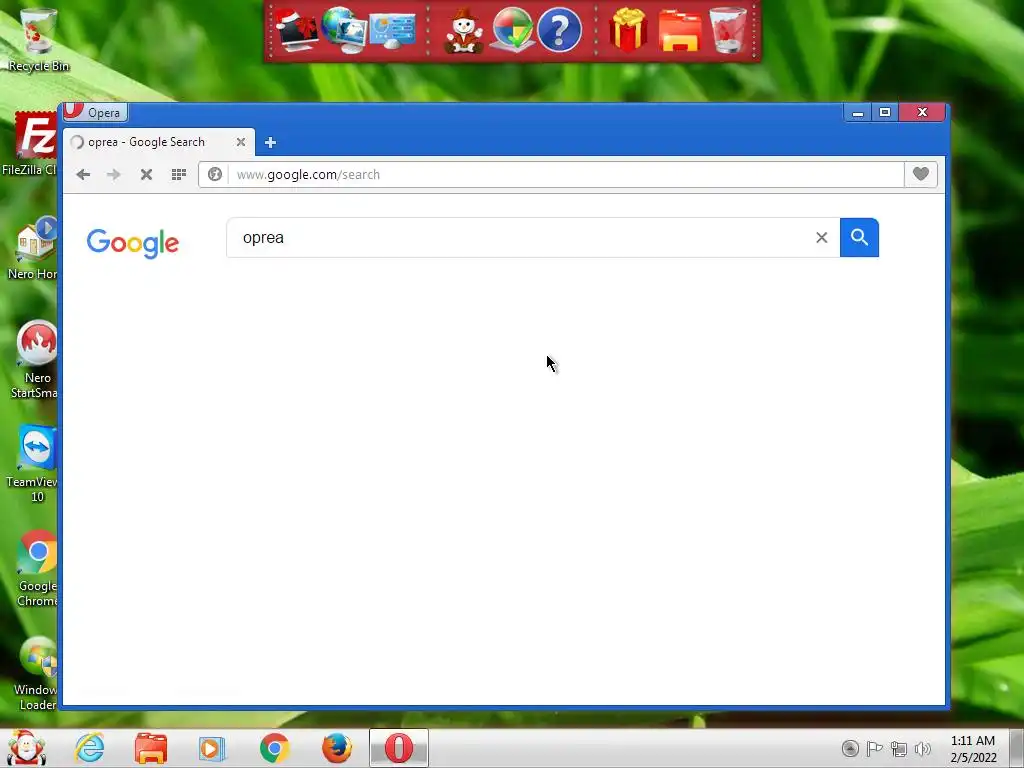Launch Chrome from the taskbar
This screenshot has width=1024, height=768.
274,748
